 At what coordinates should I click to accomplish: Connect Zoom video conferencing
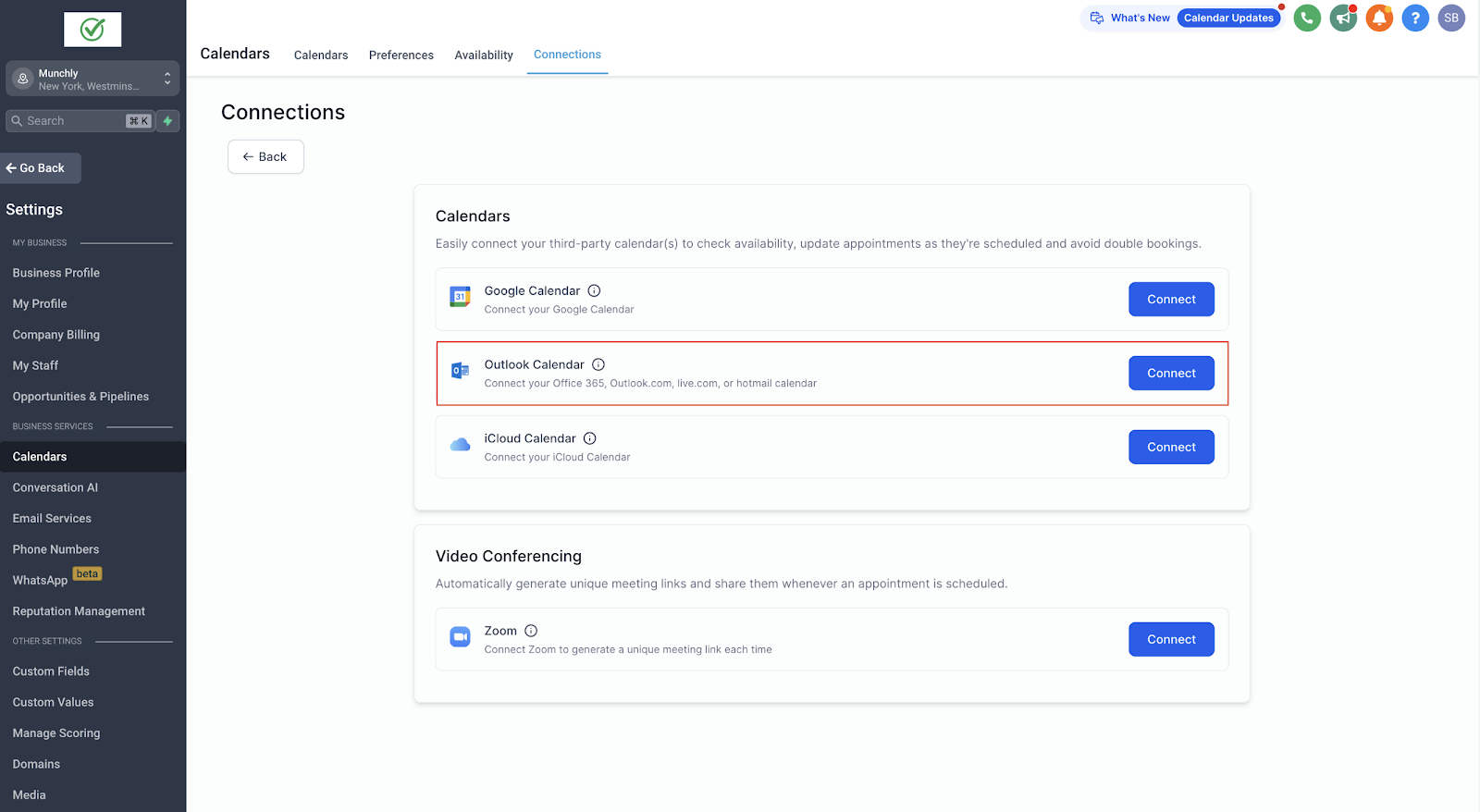(1171, 640)
